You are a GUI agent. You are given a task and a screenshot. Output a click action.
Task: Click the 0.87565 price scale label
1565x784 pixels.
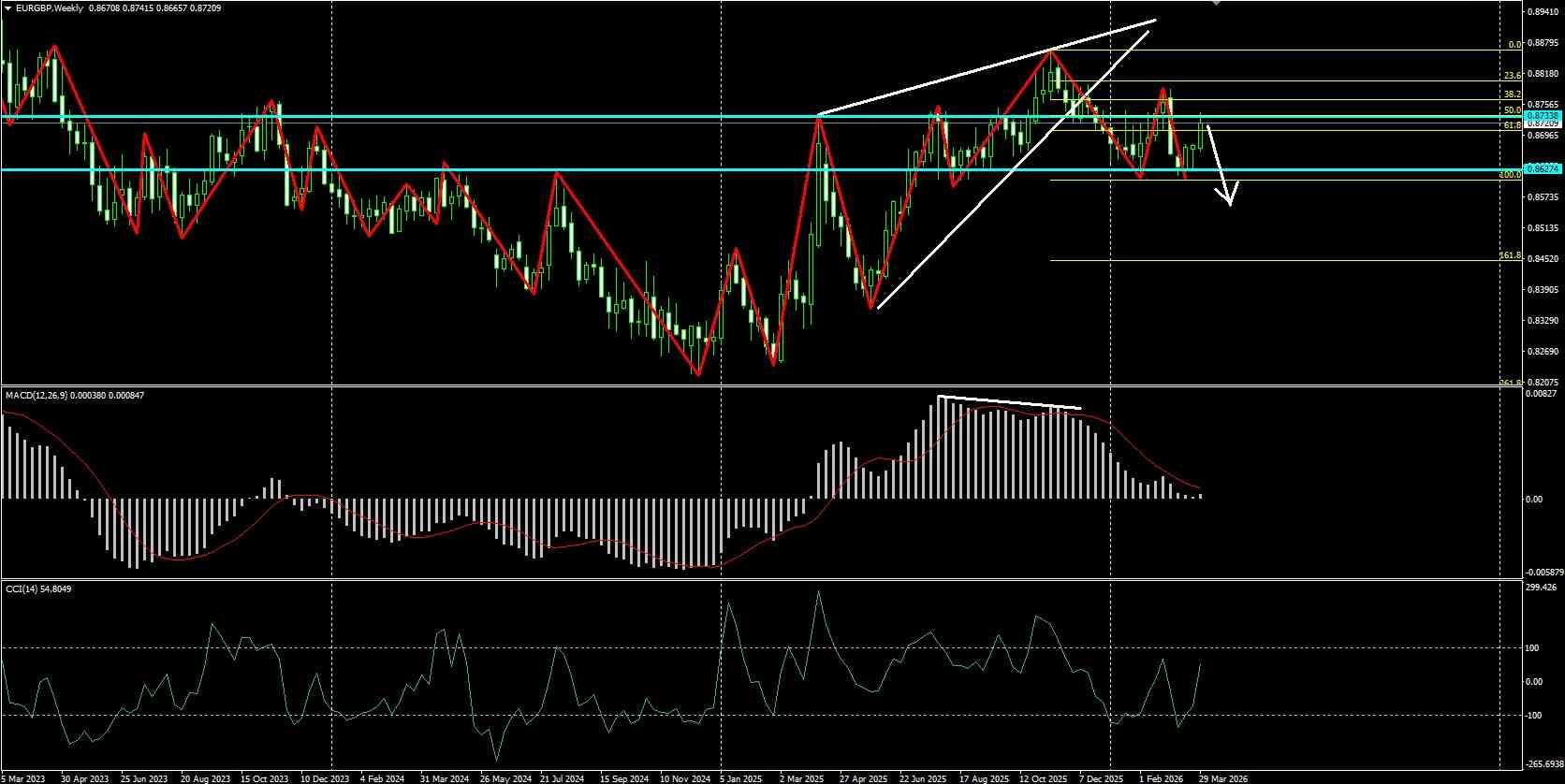click(x=1543, y=105)
